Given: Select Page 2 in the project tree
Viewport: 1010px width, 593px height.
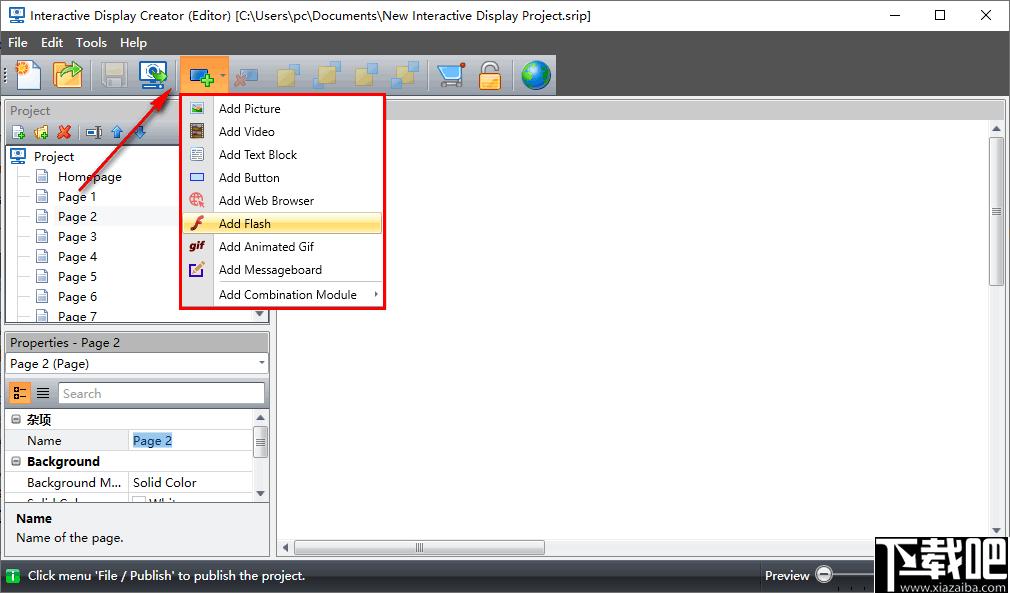Looking at the screenshot, I should tap(77, 217).
